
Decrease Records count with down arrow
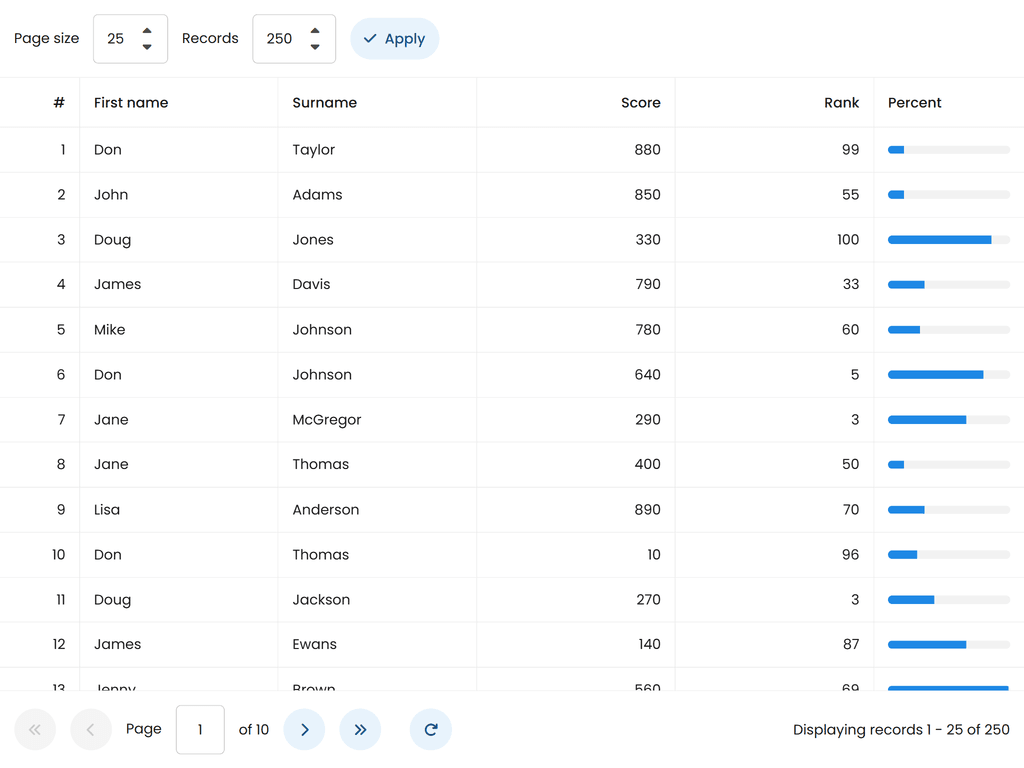[x=315, y=47]
